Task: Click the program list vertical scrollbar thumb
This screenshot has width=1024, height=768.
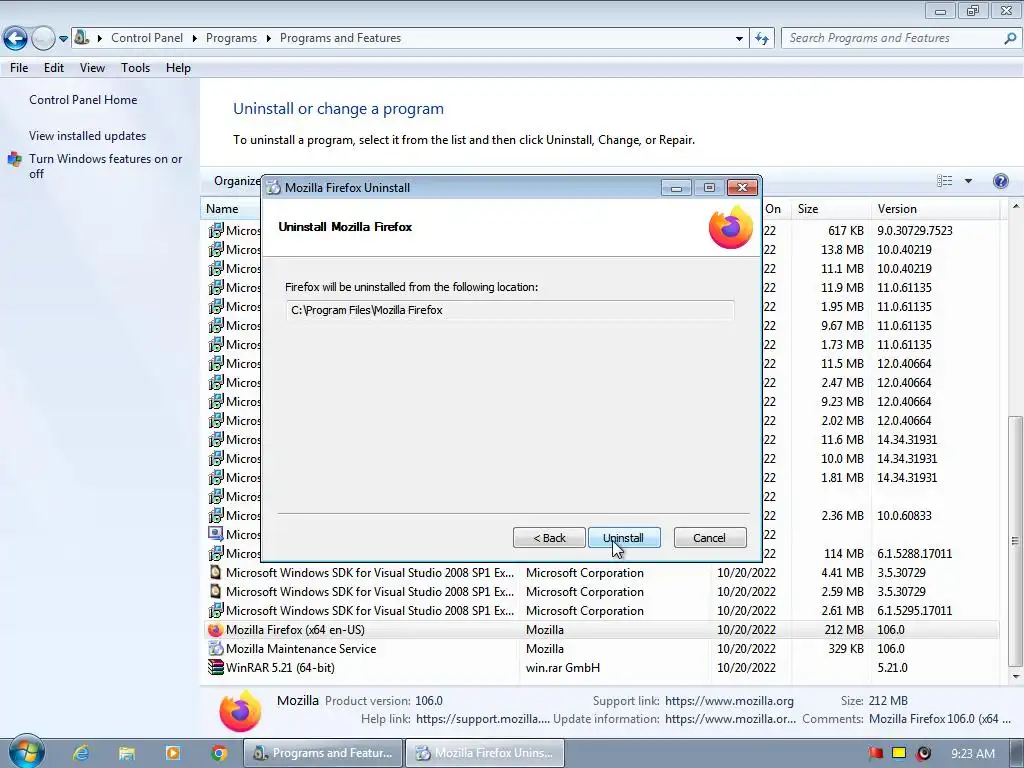Action: point(1016,540)
